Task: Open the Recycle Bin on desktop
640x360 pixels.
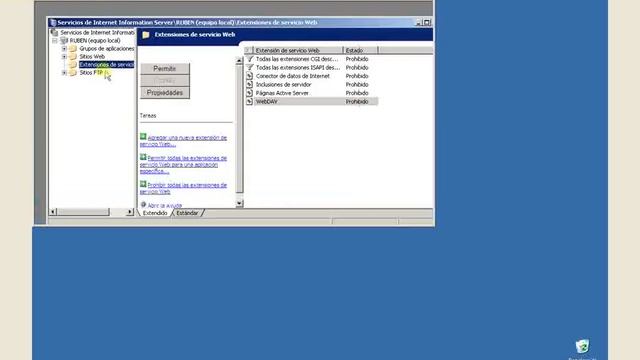Action: (x=582, y=347)
